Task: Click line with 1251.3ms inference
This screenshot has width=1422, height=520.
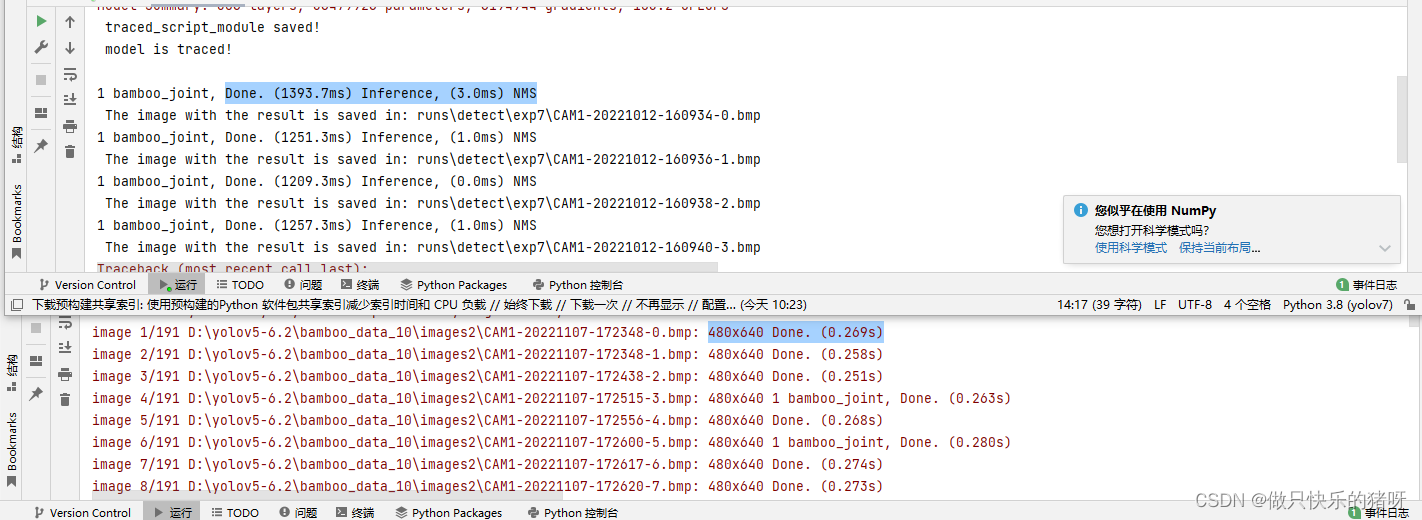Action: click(317, 138)
